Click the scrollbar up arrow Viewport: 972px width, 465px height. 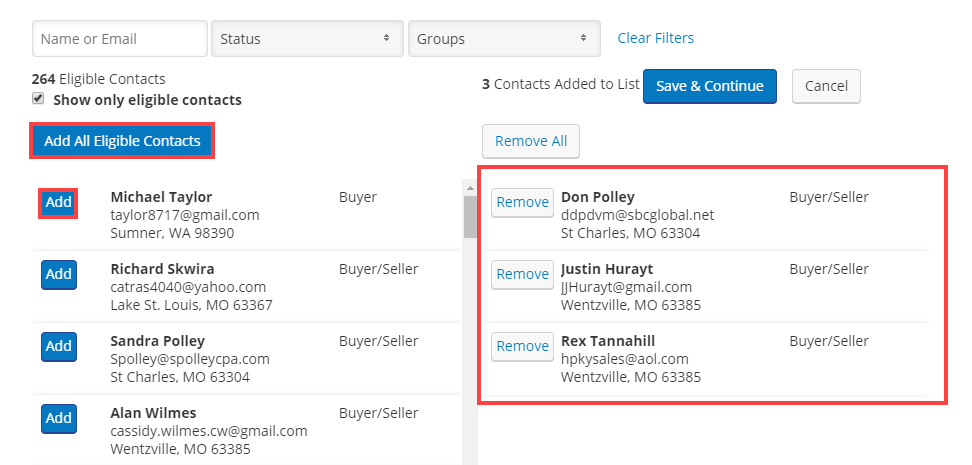[x=470, y=187]
